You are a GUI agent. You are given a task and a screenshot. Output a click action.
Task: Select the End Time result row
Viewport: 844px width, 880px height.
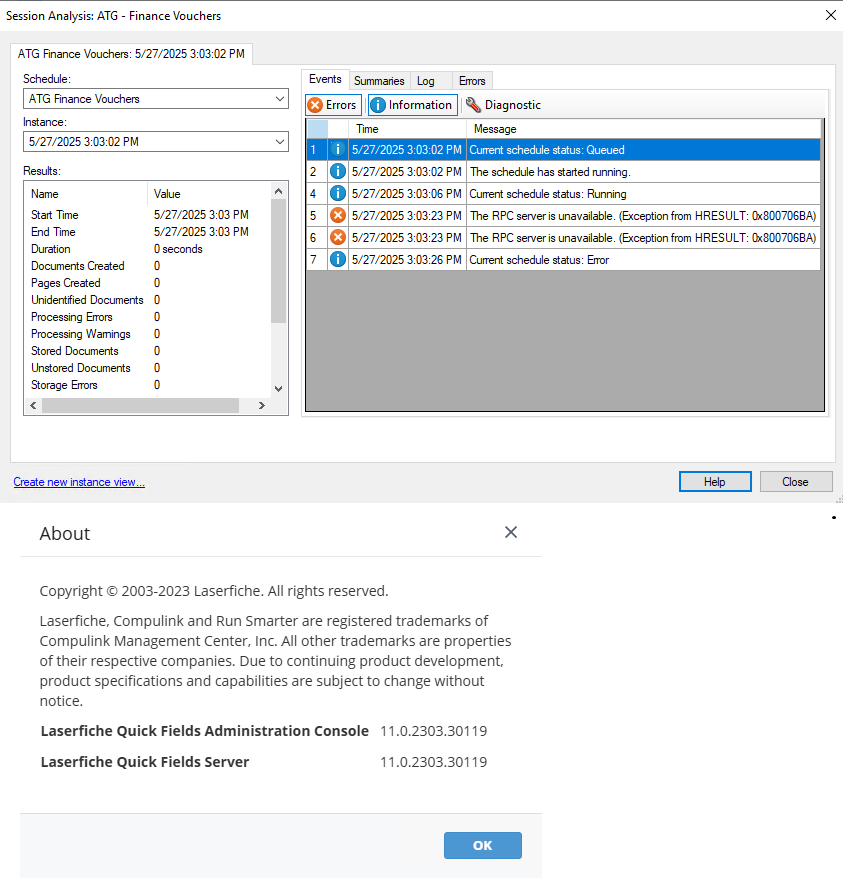coord(148,232)
